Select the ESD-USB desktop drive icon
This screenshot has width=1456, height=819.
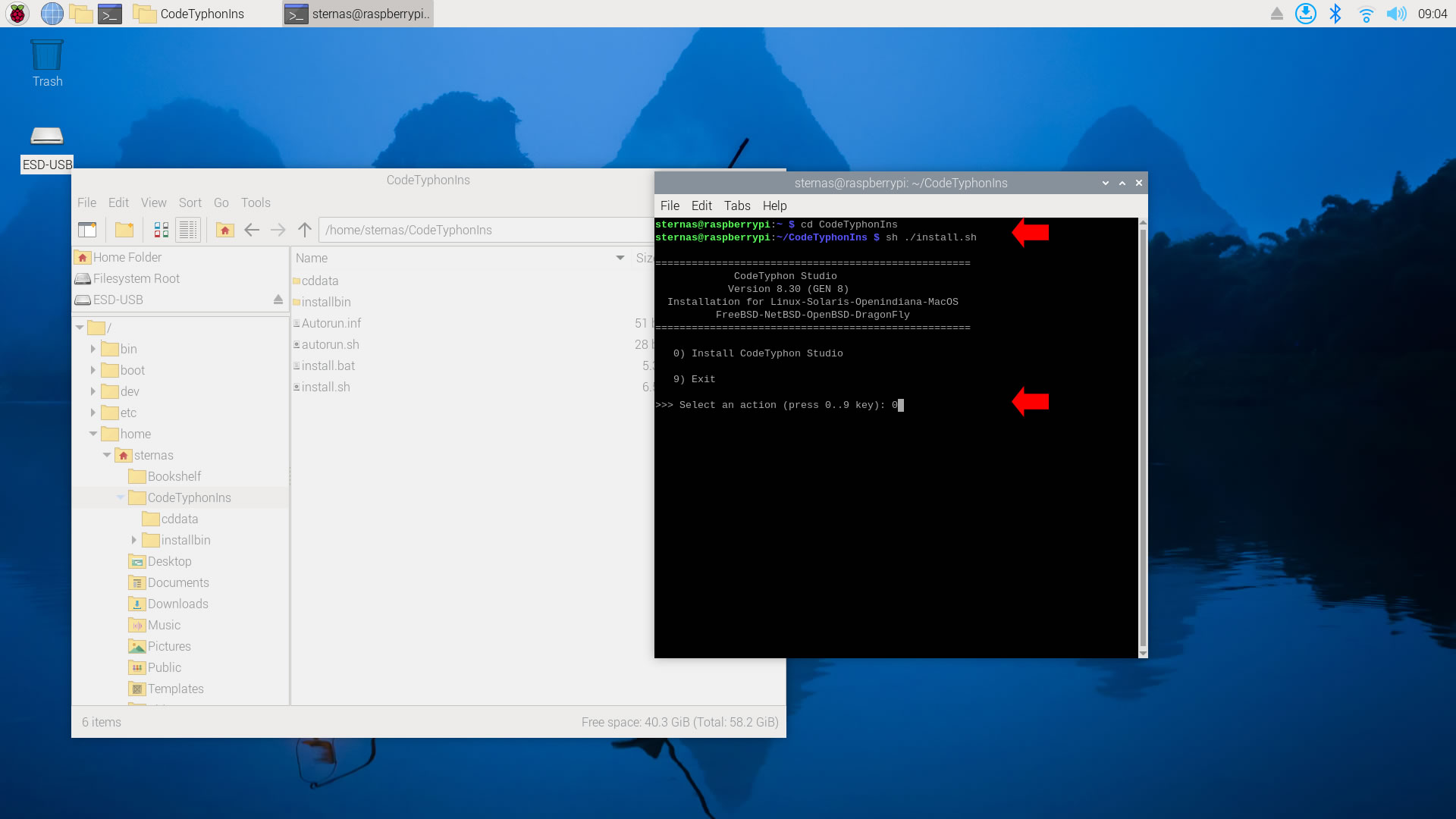pyautogui.click(x=47, y=149)
